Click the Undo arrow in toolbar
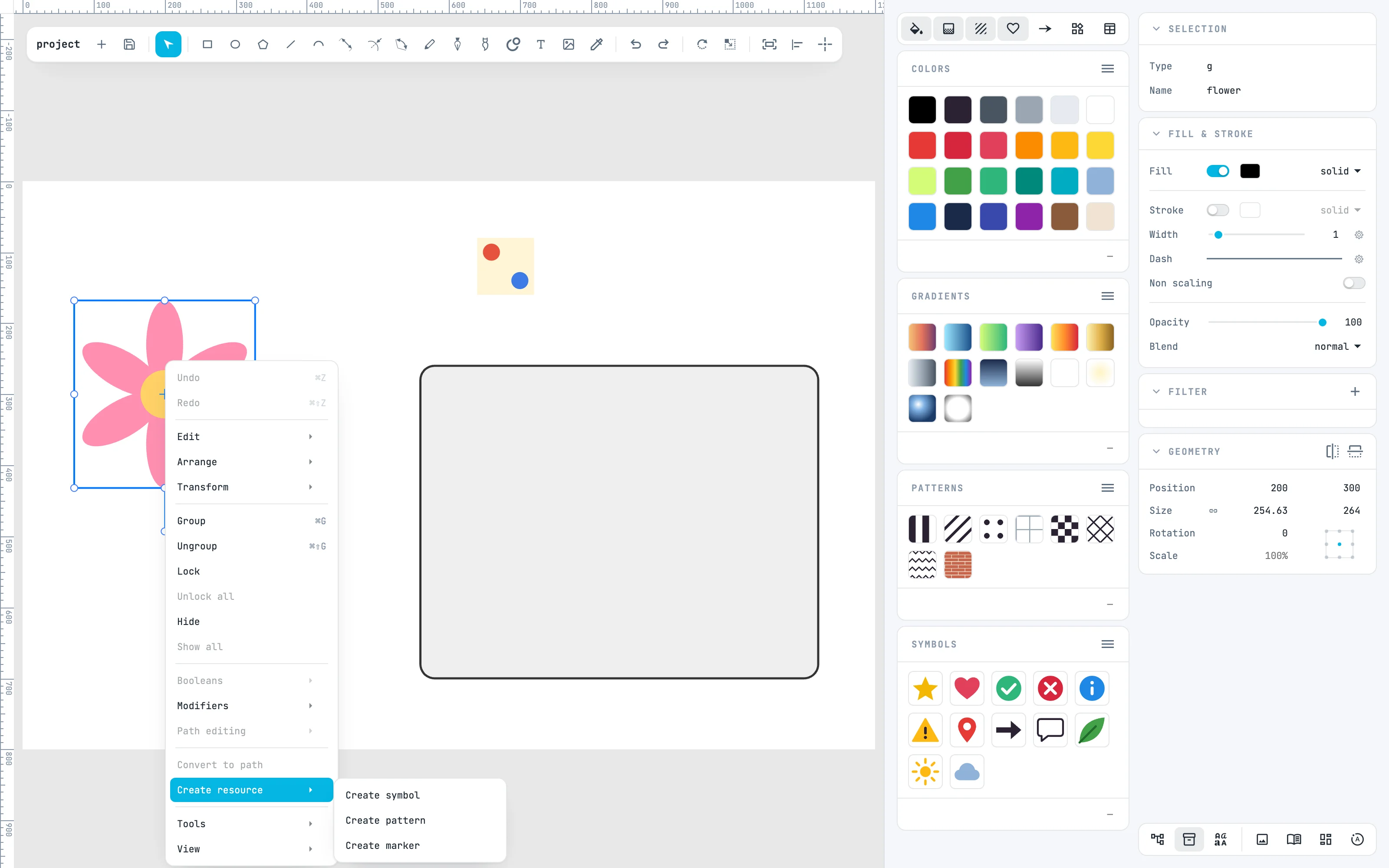The height and width of the screenshot is (868, 1389). tap(635, 44)
